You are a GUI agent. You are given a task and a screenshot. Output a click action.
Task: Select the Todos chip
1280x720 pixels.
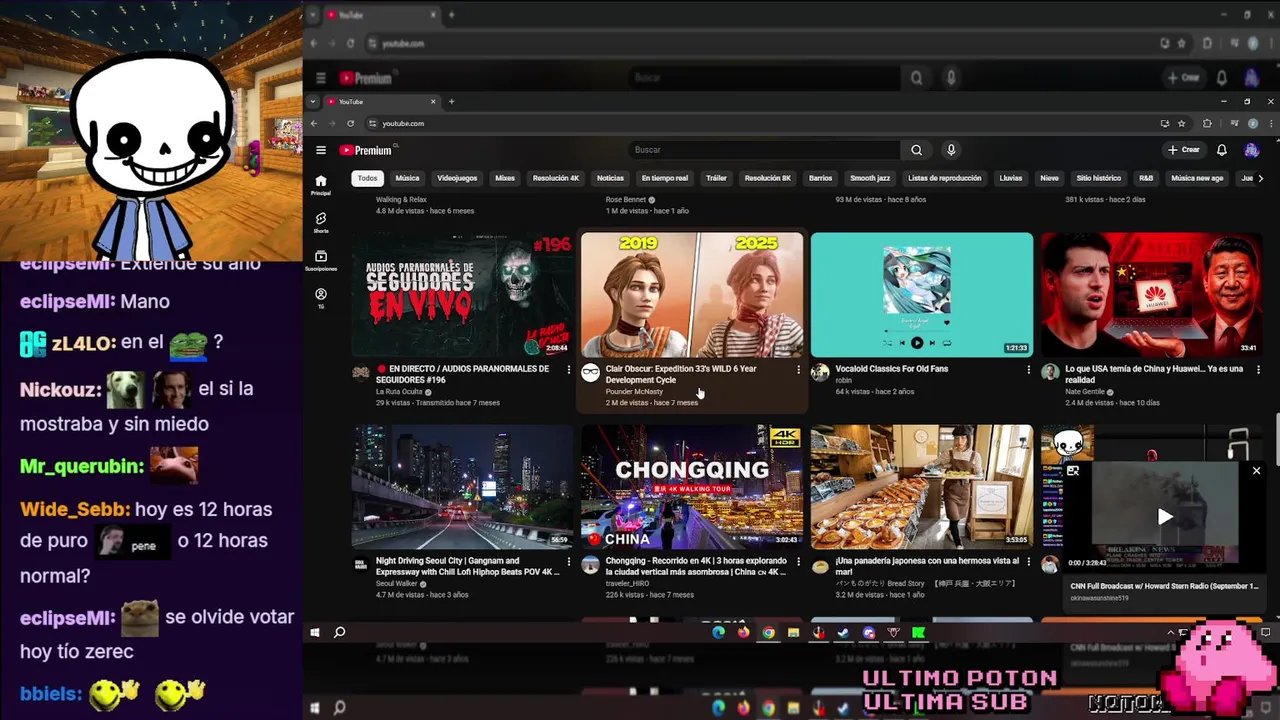368,178
